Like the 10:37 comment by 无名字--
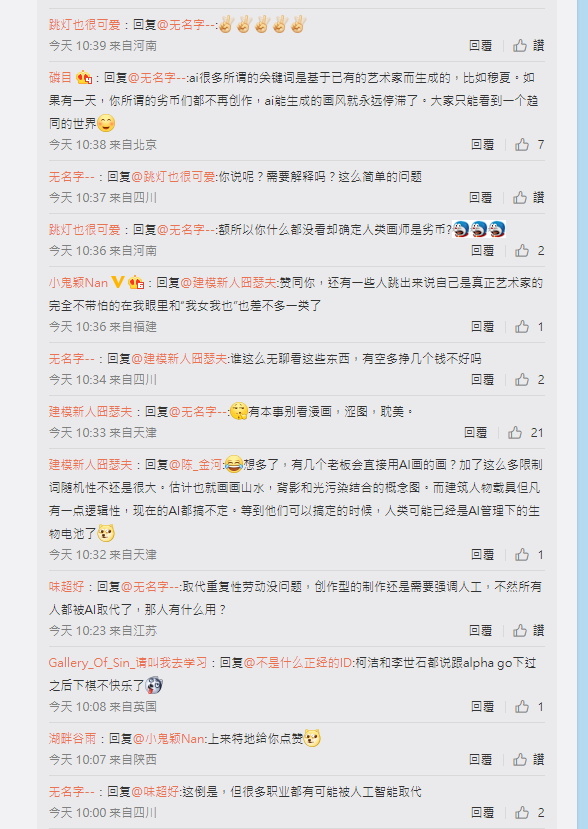Screen dimensions: 588x829 pyautogui.click(x=529, y=197)
